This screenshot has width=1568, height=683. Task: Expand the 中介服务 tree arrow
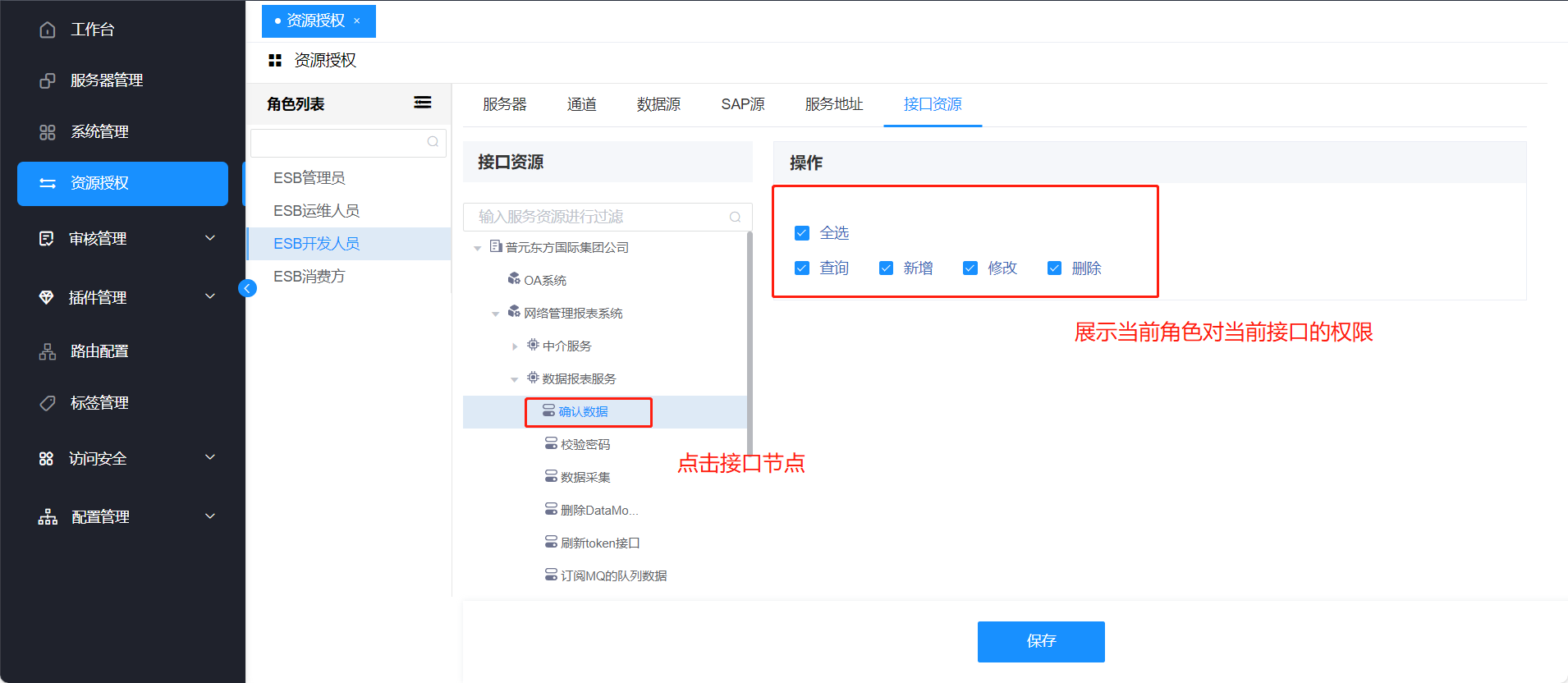515,346
